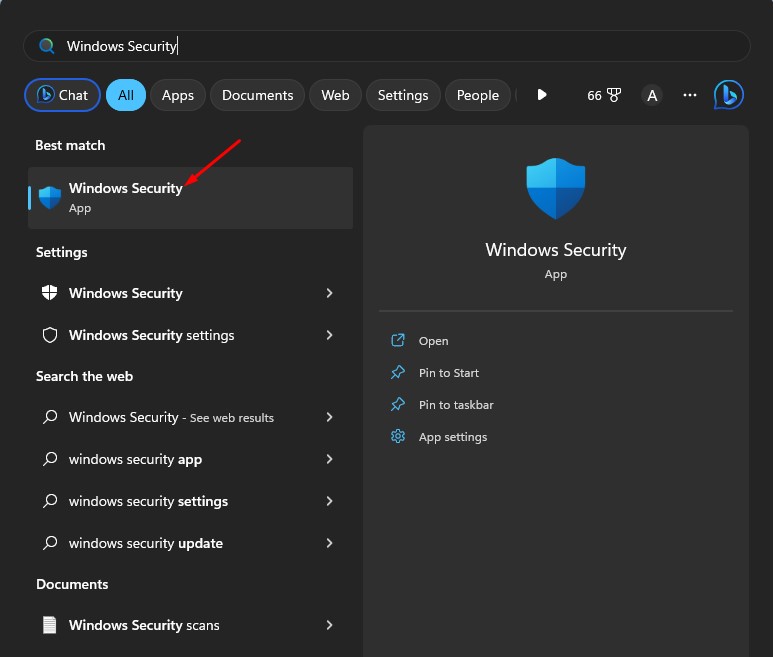773x657 pixels.
Task: Click the Bing icon at top right
Action: click(x=728, y=95)
